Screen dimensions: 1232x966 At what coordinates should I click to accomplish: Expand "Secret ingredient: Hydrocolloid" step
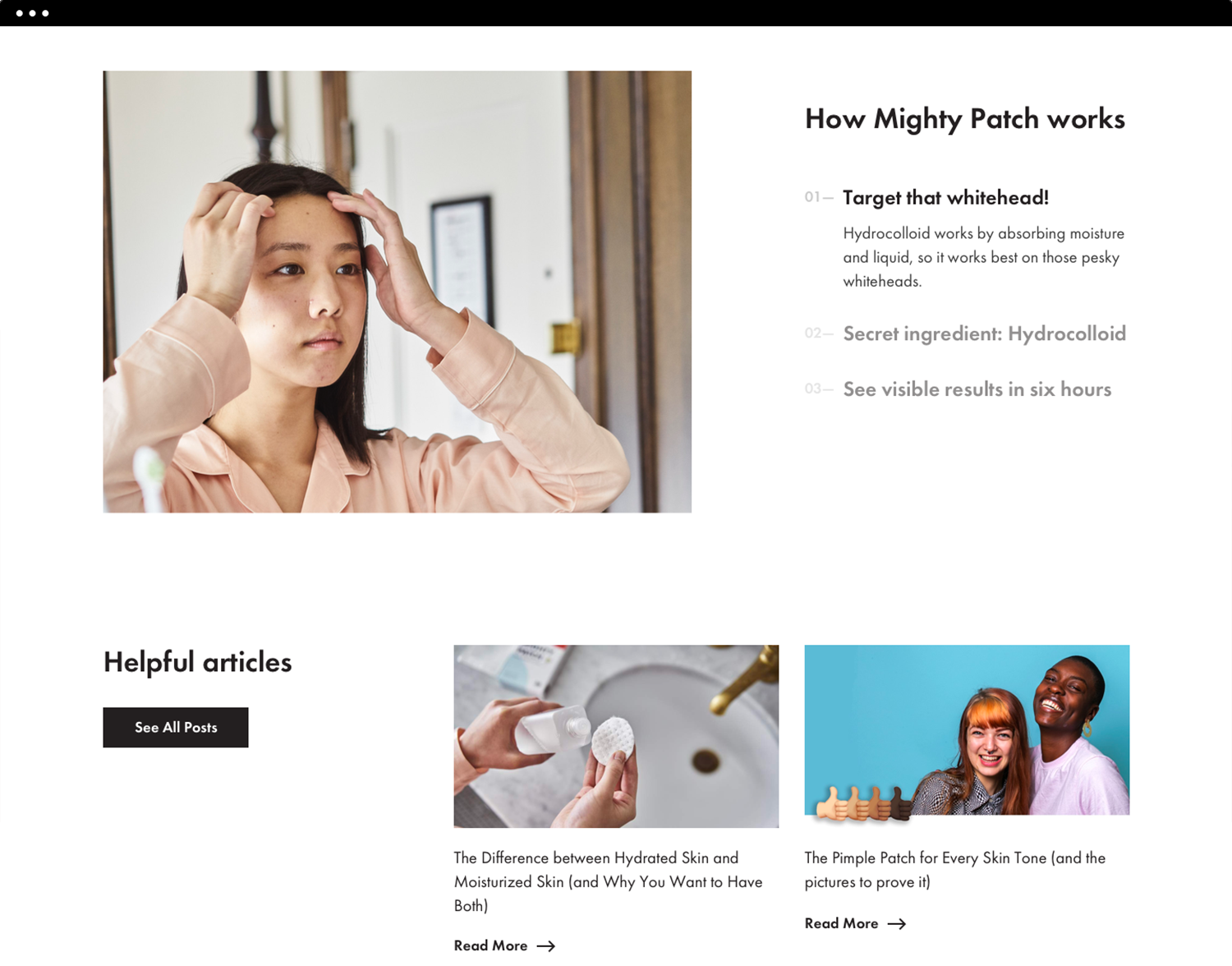[984, 333]
